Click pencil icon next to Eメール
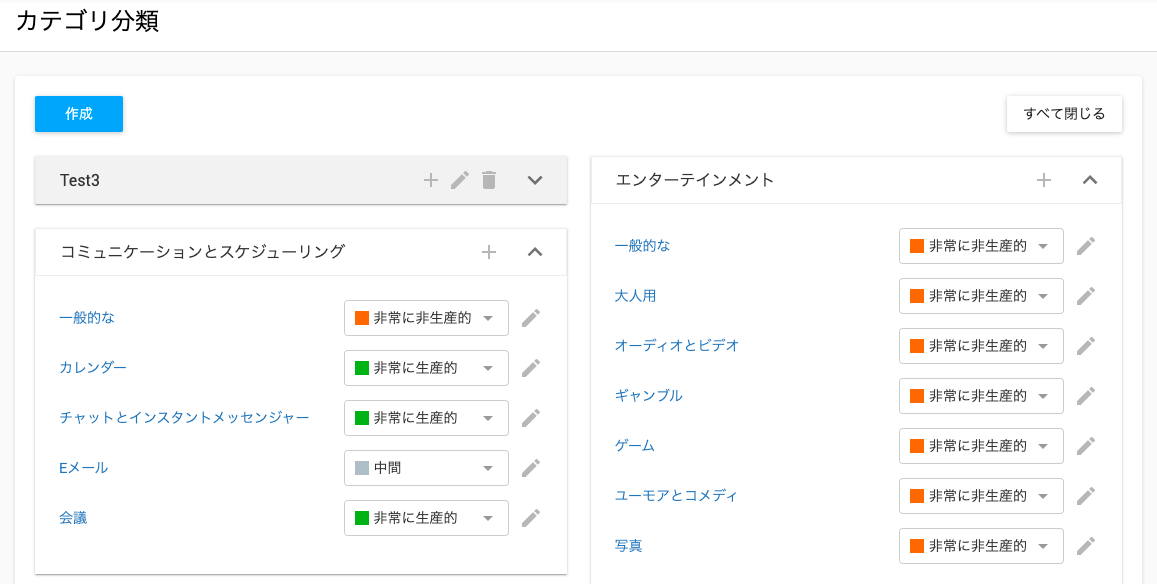This screenshot has height=584, width=1157. click(531, 468)
